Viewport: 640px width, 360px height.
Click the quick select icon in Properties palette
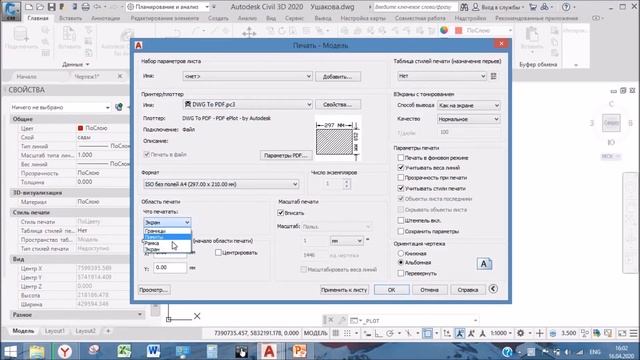(119, 107)
